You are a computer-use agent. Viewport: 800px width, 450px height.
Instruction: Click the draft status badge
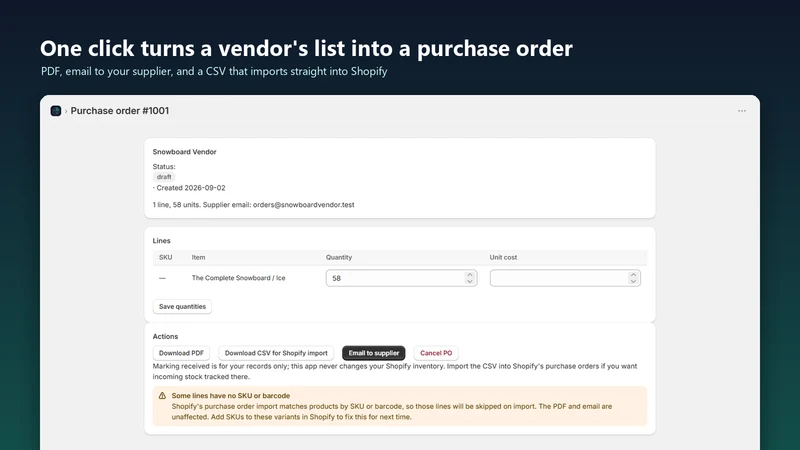pyautogui.click(x=164, y=177)
